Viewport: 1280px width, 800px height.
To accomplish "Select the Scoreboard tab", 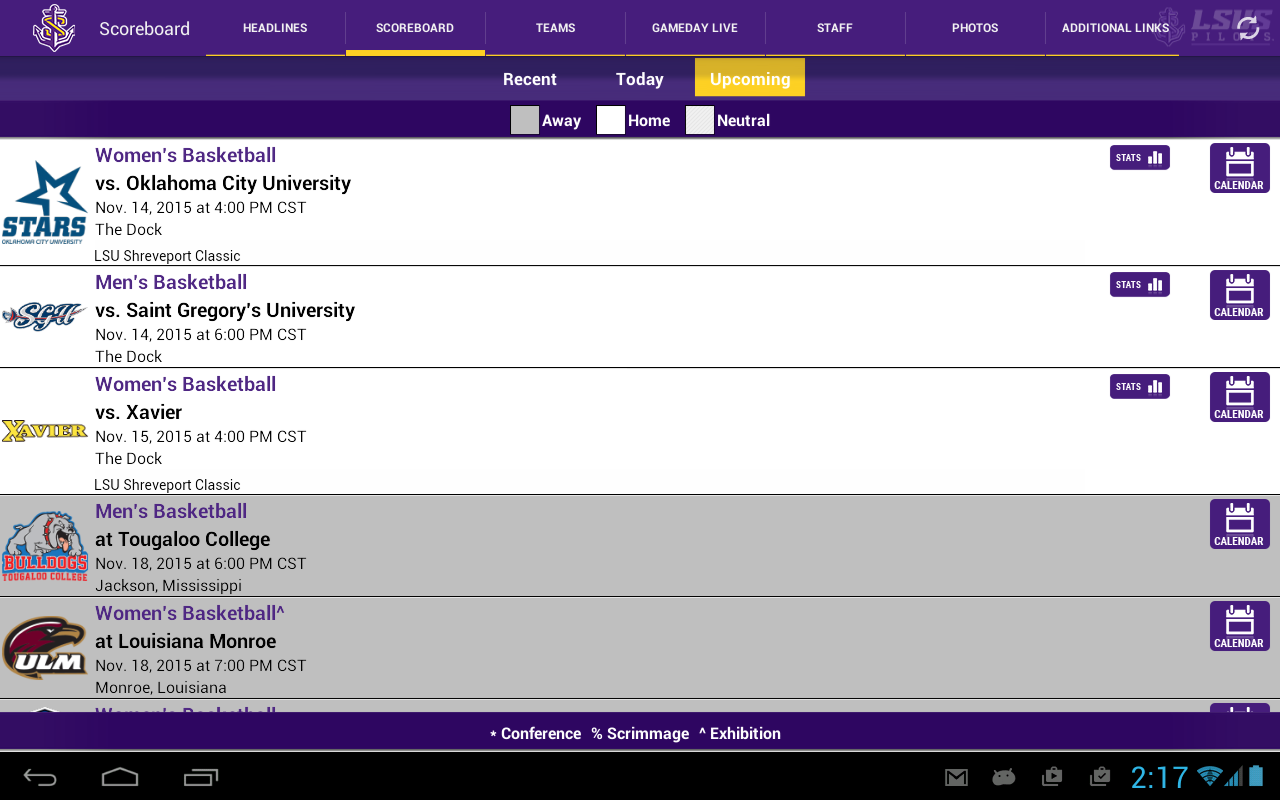I will [x=415, y=28].
